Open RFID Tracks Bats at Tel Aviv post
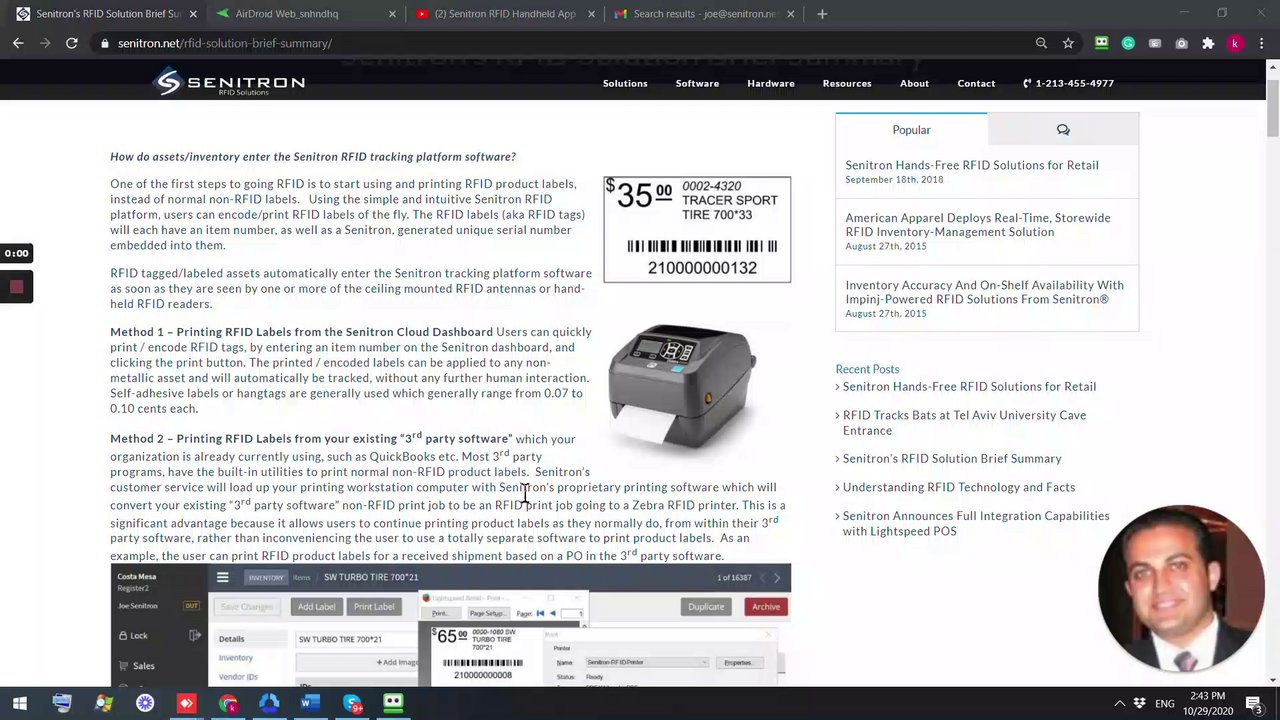The height and width of the screenshot is (720, 1280). point(964,422)
